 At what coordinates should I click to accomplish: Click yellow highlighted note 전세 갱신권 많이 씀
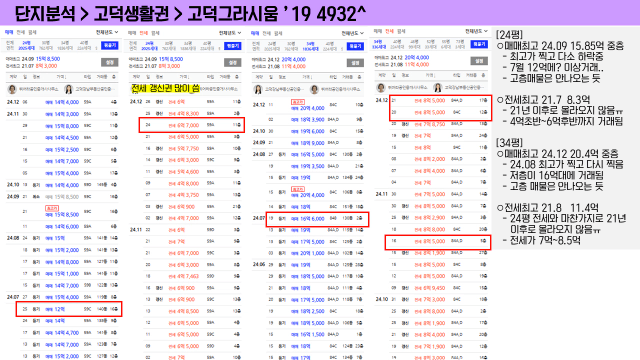[x=165, y=89]
